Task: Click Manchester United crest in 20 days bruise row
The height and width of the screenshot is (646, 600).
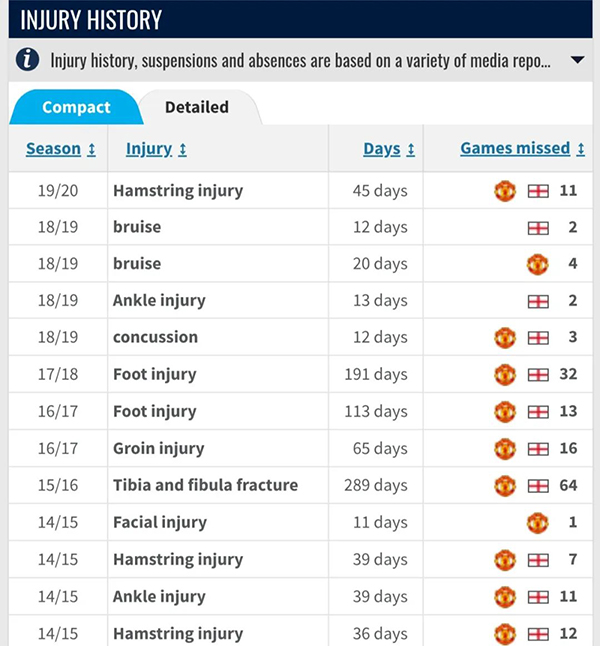Action: 538,264
